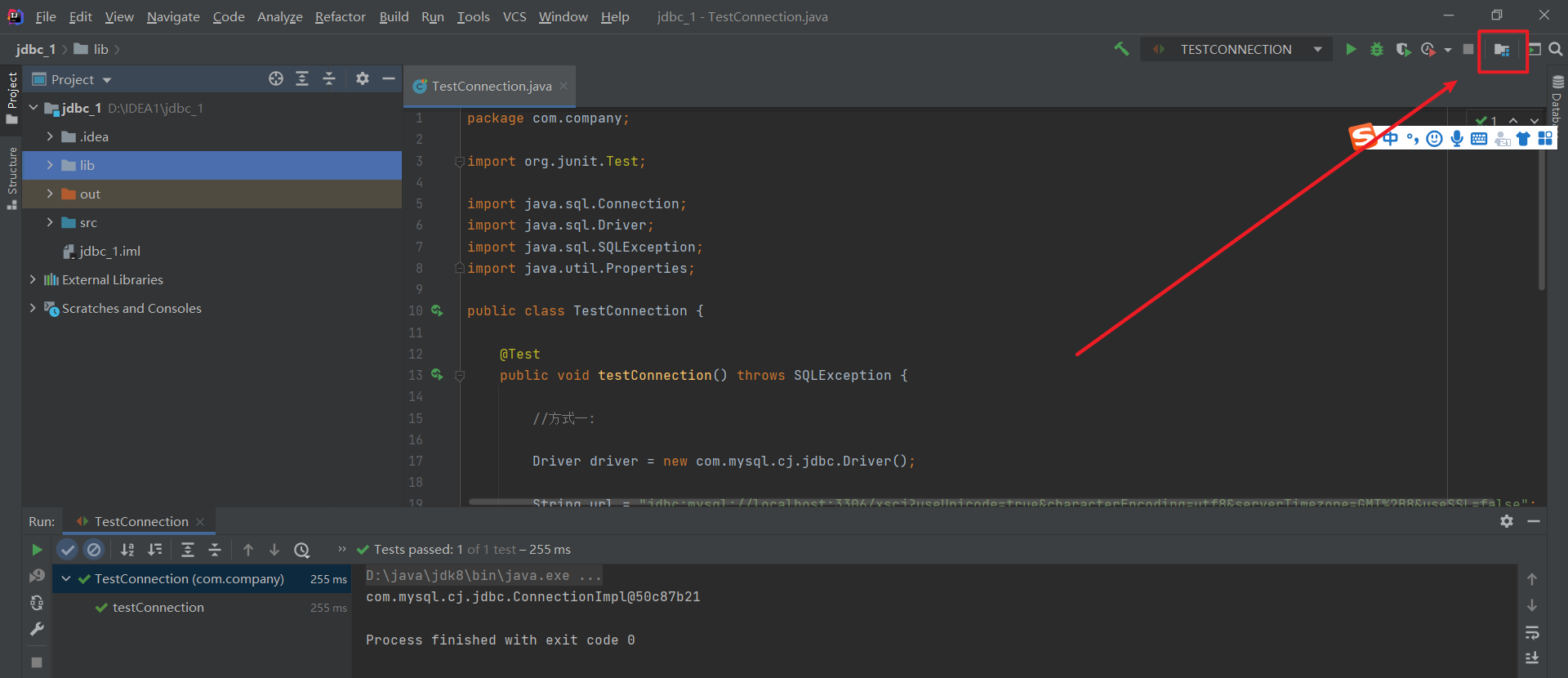
Task: Hide the Run tool window
Action: (1534, 521)
